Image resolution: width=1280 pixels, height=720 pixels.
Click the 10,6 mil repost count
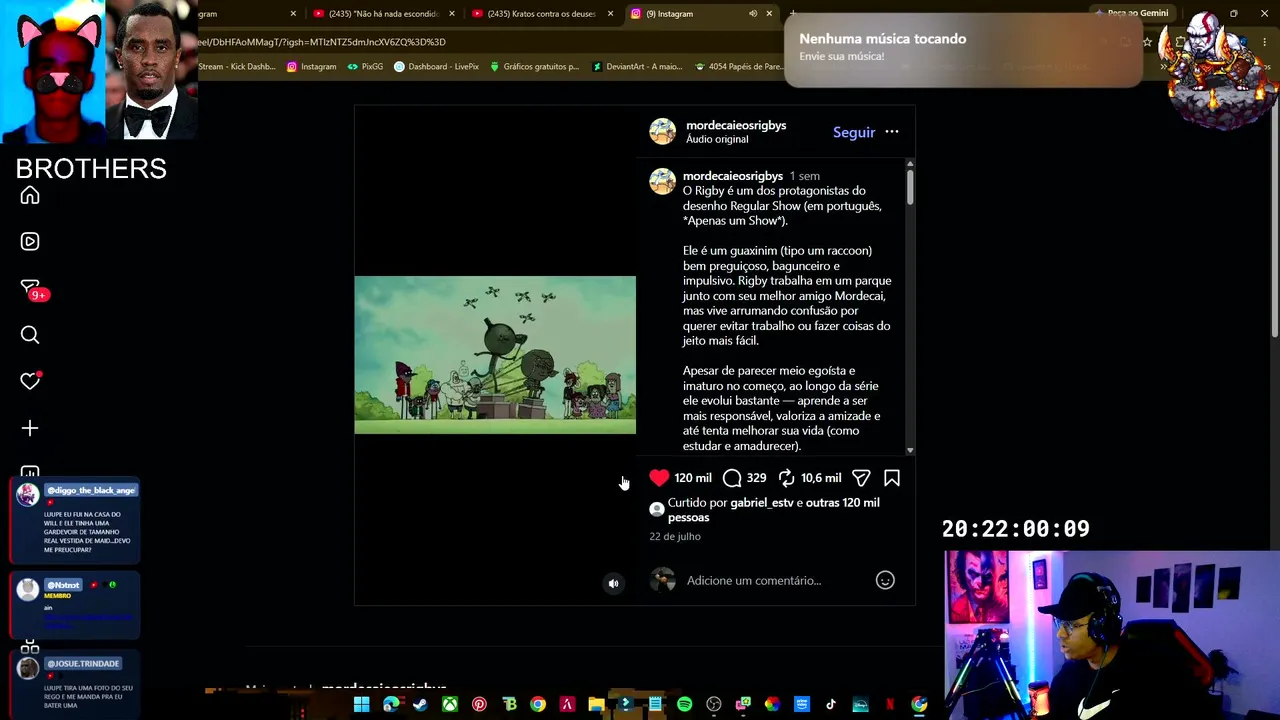(821, 478)
